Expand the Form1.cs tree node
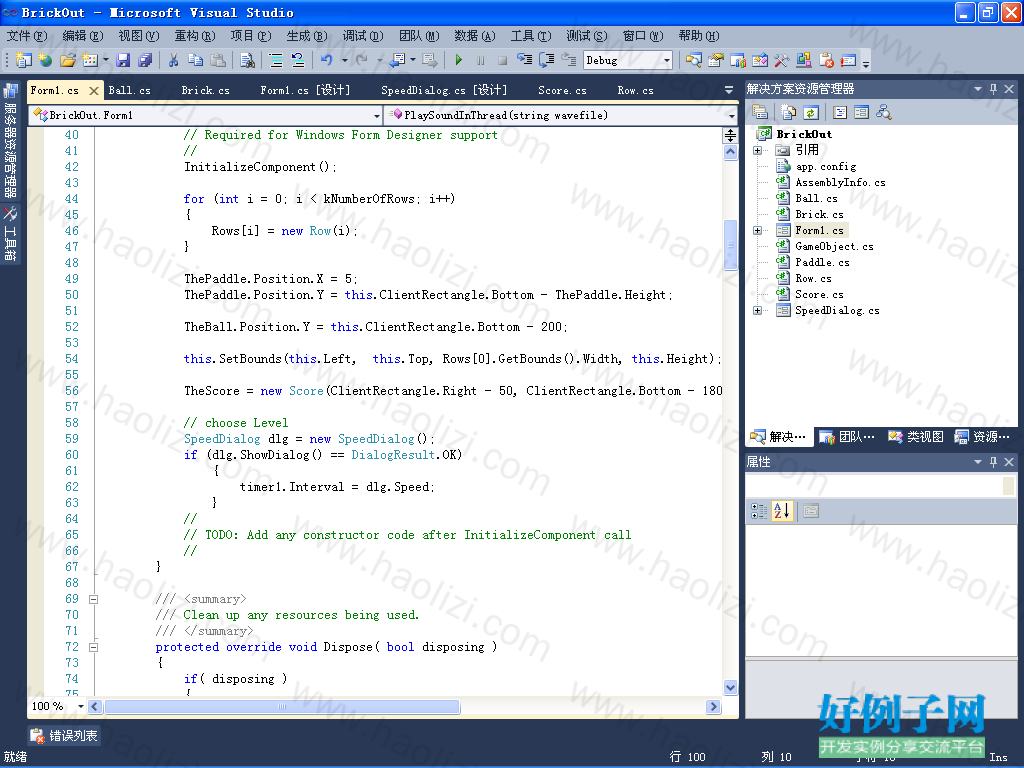Screen dimensions: 1024x768 [x=758, y=231]
